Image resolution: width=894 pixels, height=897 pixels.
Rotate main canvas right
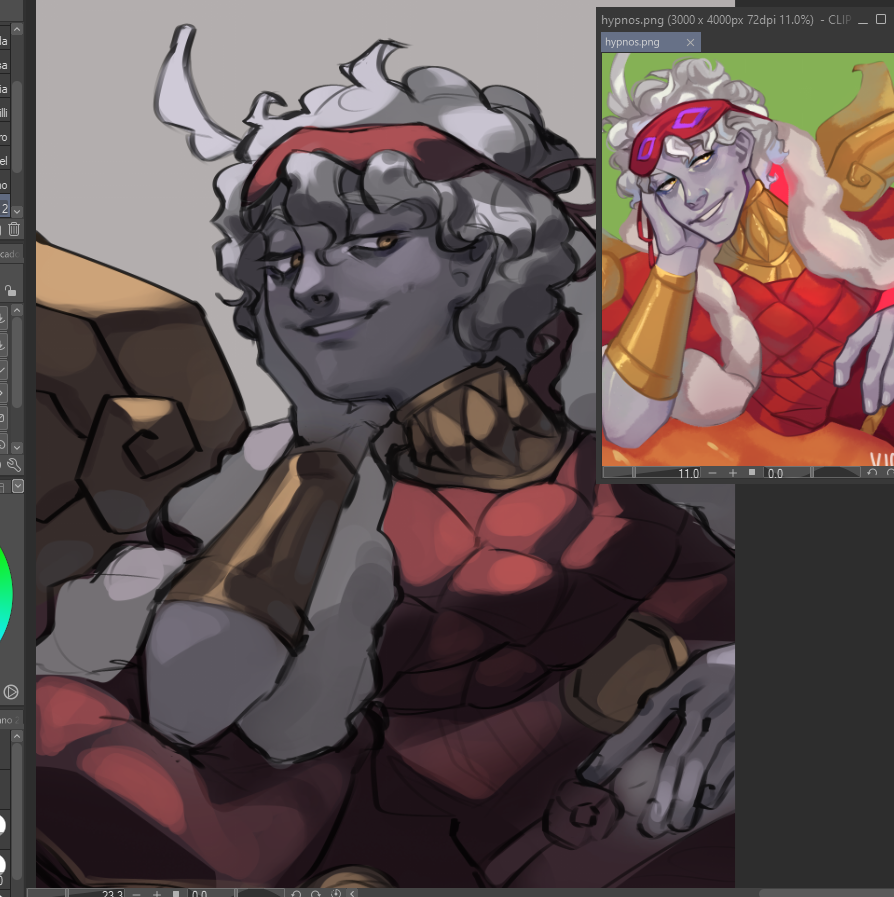click(x=316, y=893)
